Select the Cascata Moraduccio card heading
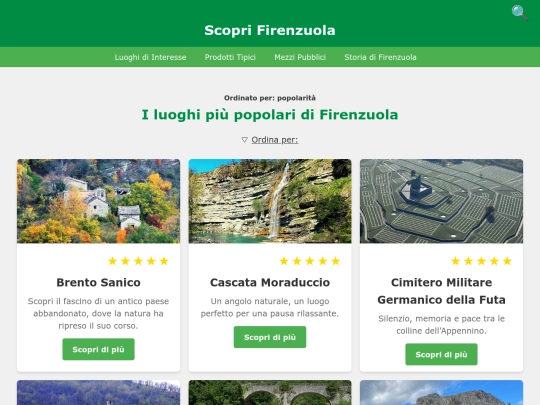The height and width of the screenshot is (405, 540). [x=270, y=282]
